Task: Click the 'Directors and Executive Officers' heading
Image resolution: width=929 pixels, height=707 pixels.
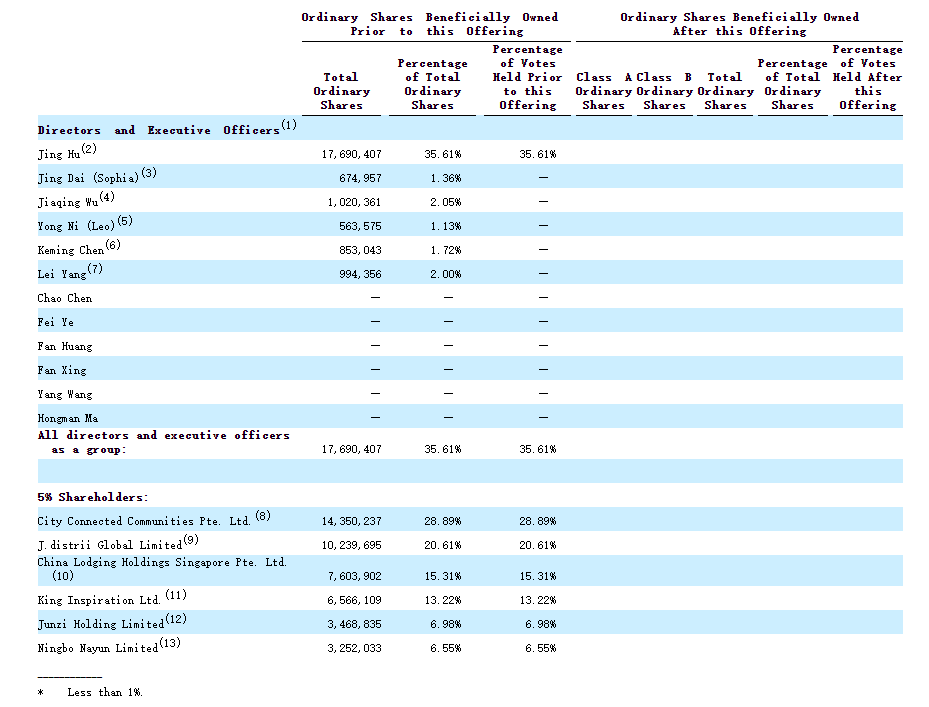Action: [158, 130]
